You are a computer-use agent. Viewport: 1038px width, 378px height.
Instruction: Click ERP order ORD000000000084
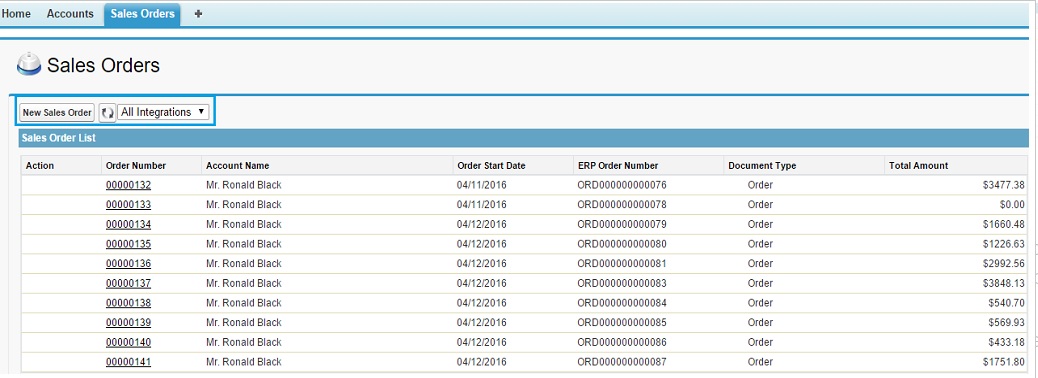[622, 303]
